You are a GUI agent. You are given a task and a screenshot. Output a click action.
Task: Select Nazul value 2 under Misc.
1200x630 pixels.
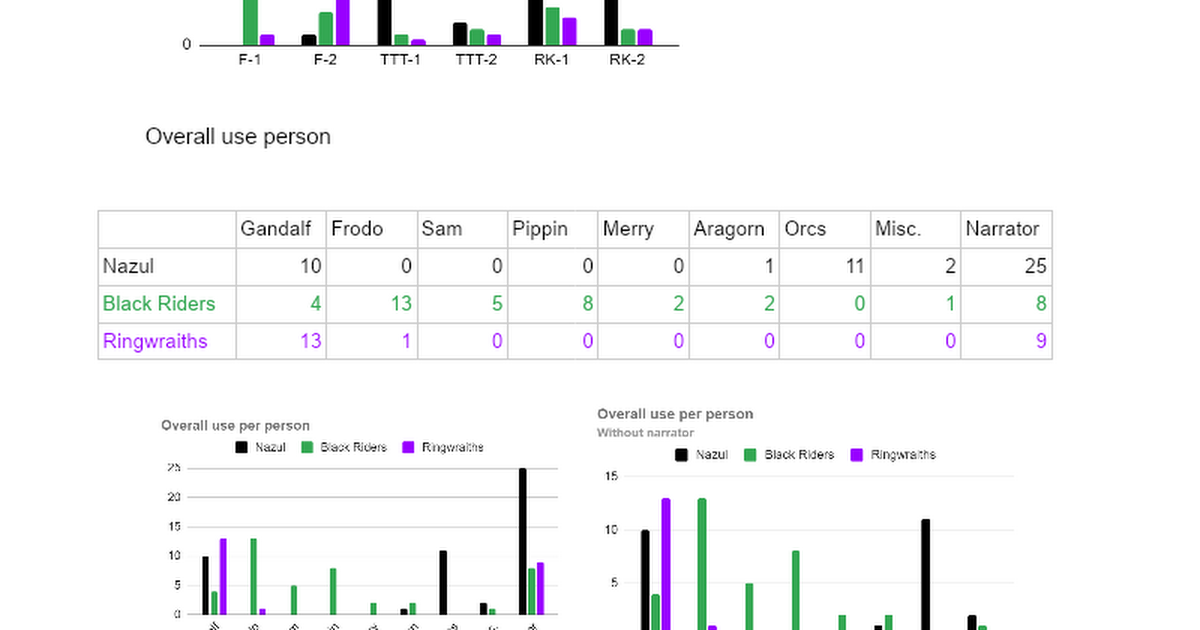click(916, 267)
